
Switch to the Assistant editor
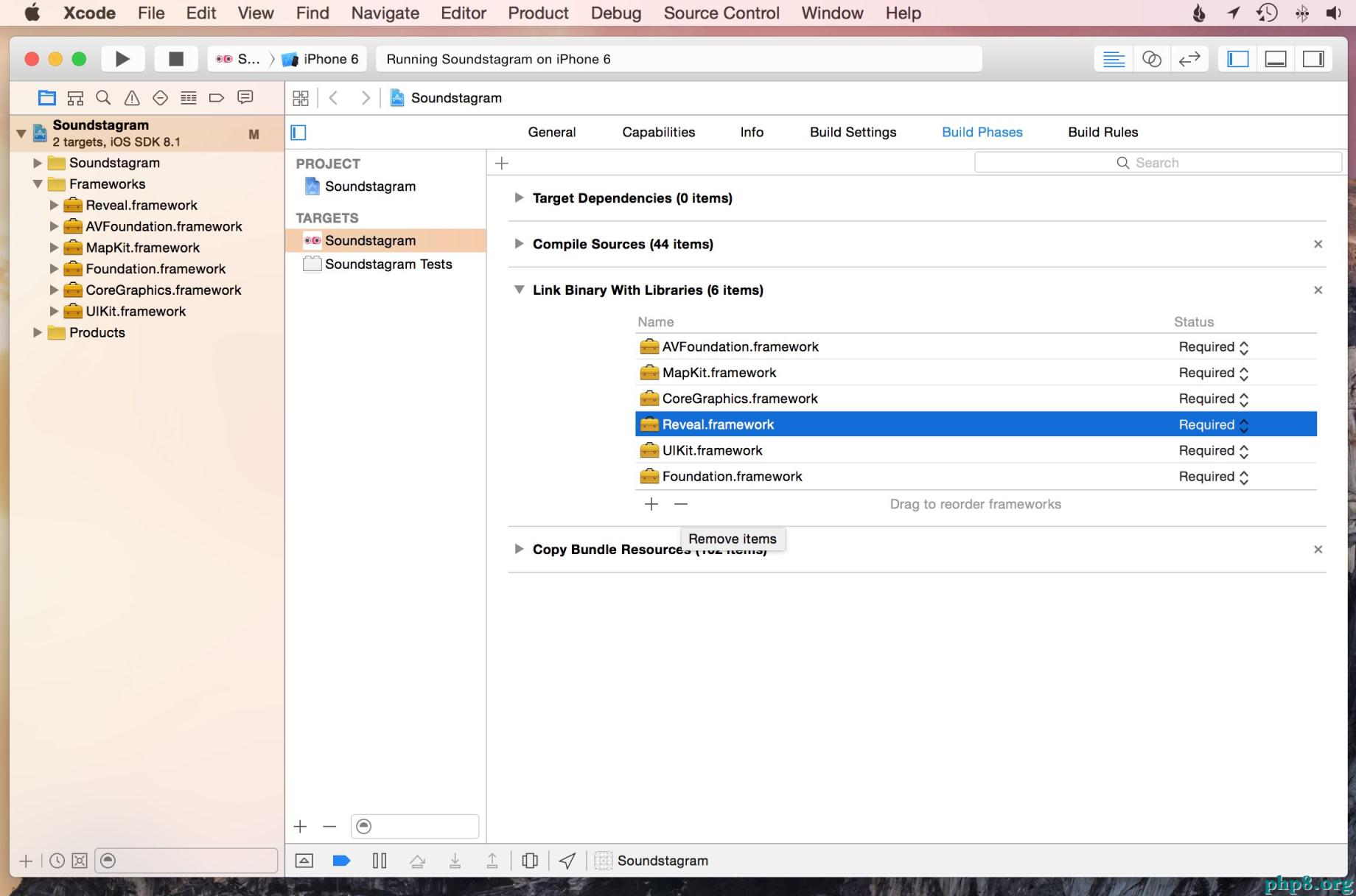click(x=1151, y=59)
